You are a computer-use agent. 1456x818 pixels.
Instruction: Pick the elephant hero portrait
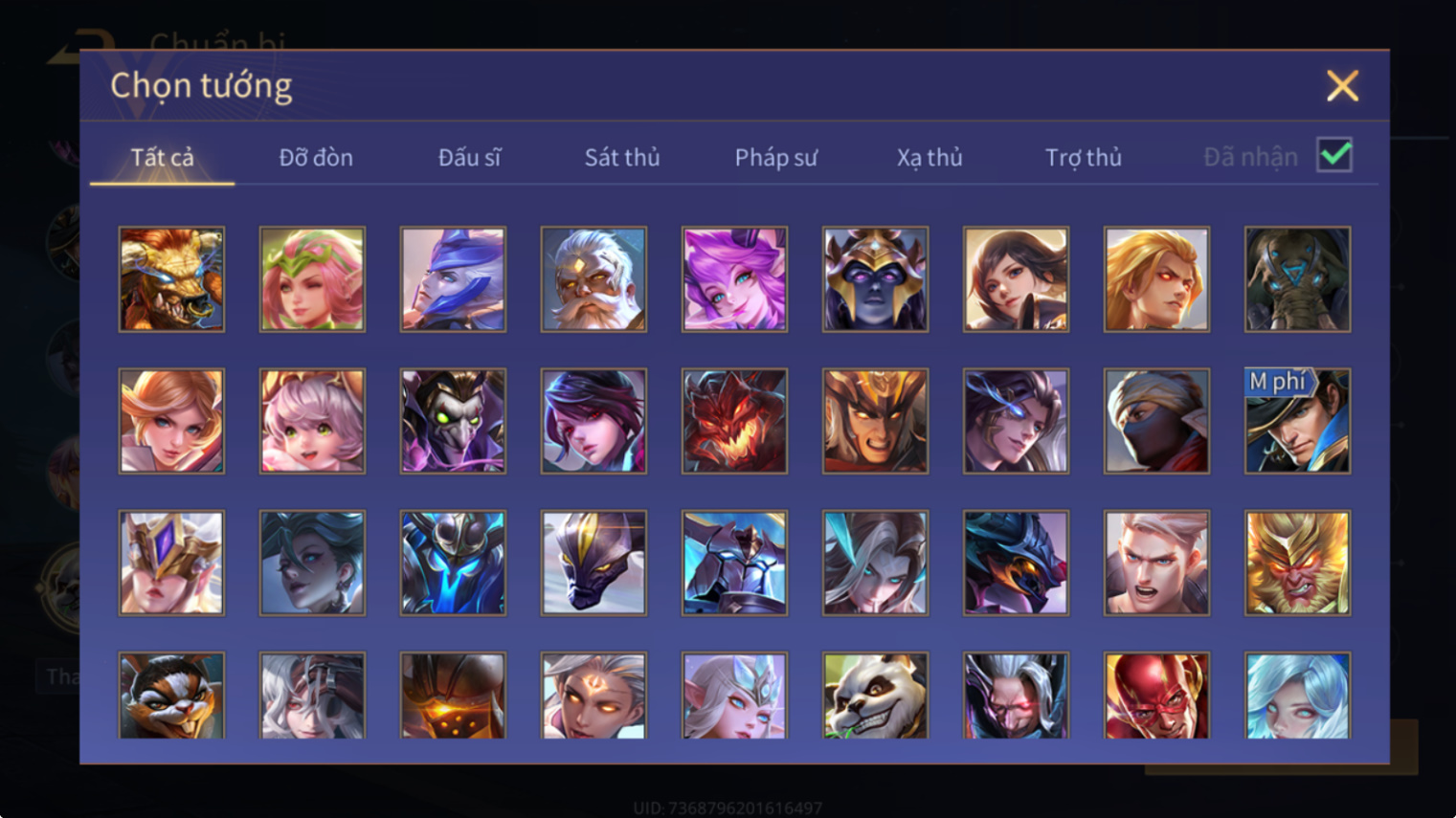click(1297, 279)
